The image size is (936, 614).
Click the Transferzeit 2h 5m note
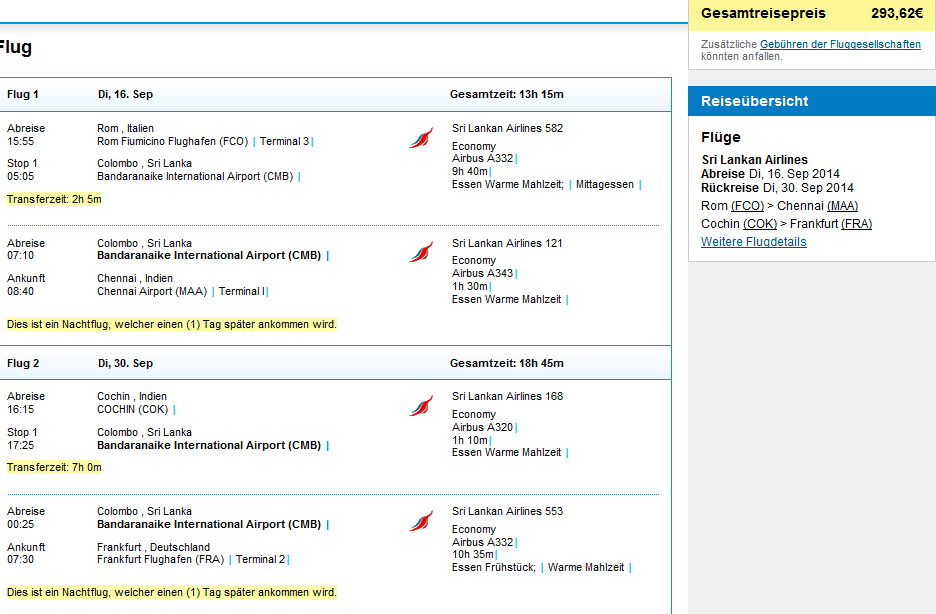54,199
